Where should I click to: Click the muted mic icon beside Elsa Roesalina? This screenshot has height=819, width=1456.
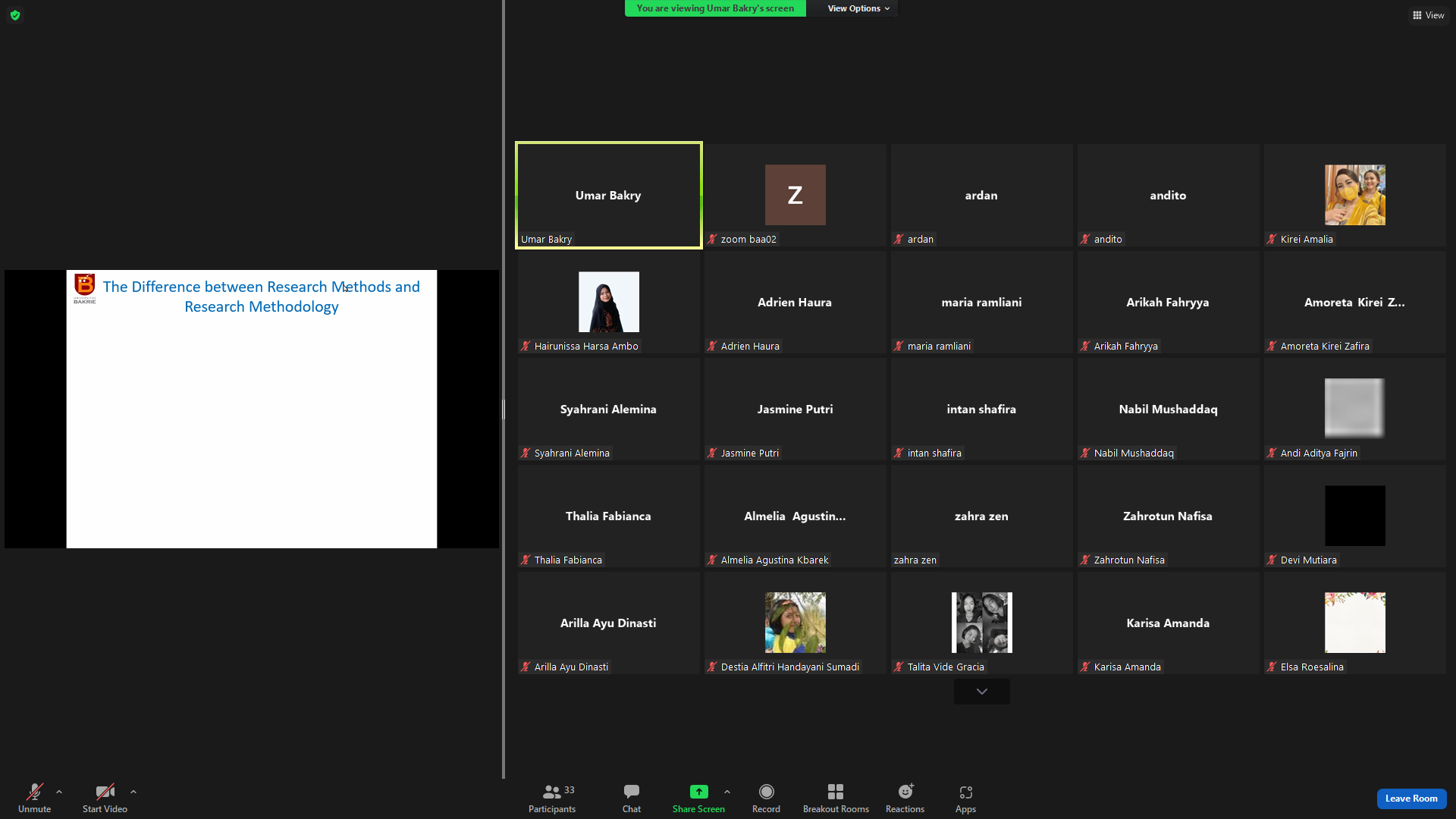coord(1272,667)
